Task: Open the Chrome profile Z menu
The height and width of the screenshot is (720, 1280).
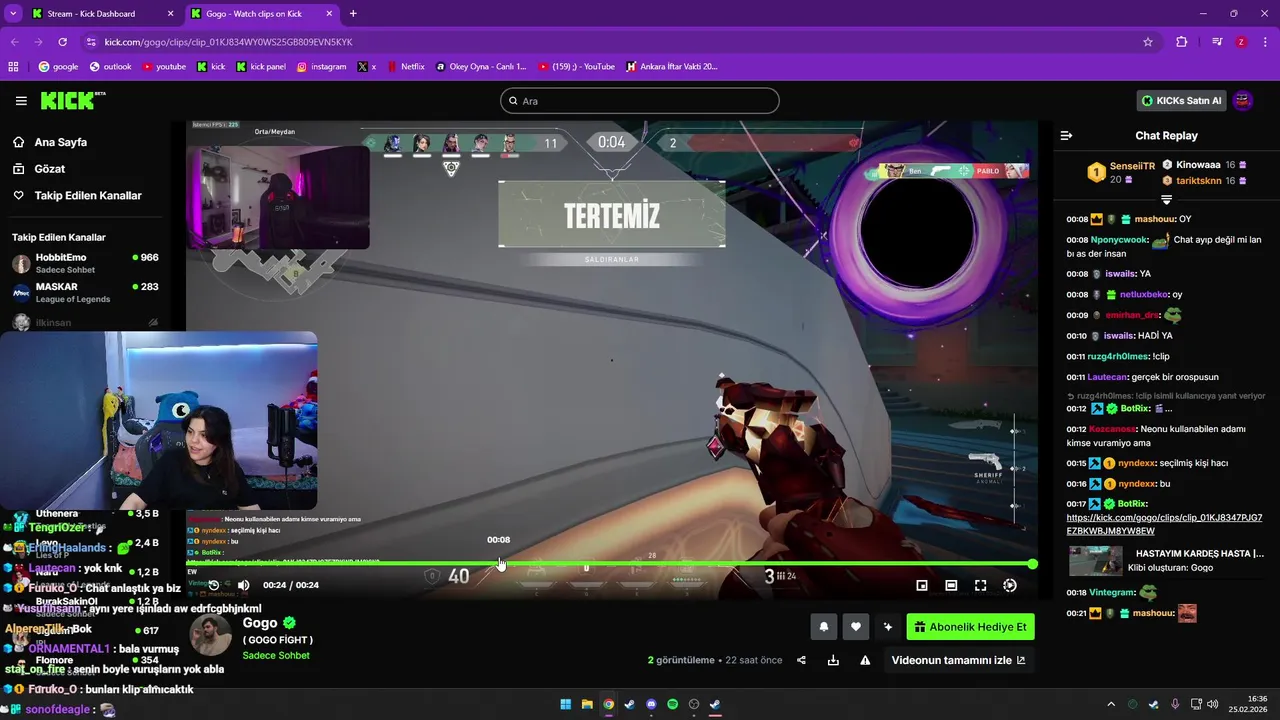Action: coord(1241,42)
